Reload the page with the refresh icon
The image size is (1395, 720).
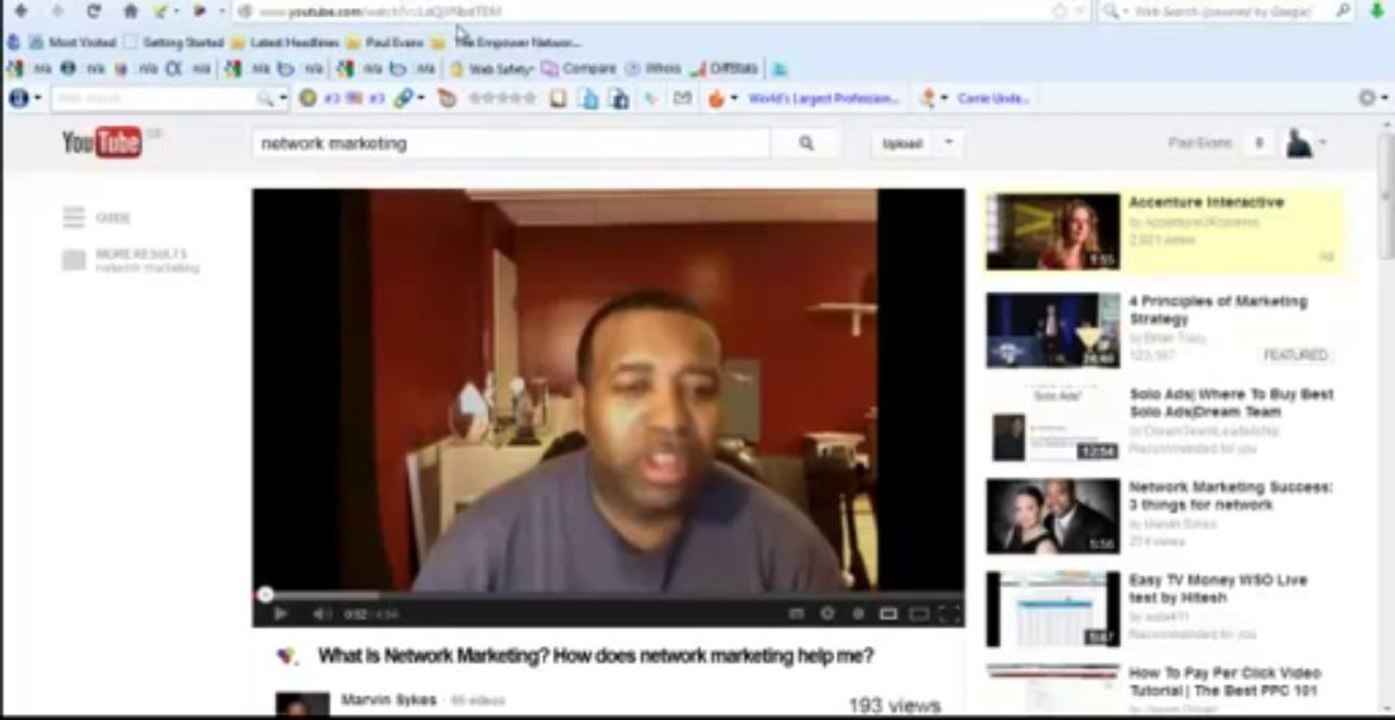[94, 11]
